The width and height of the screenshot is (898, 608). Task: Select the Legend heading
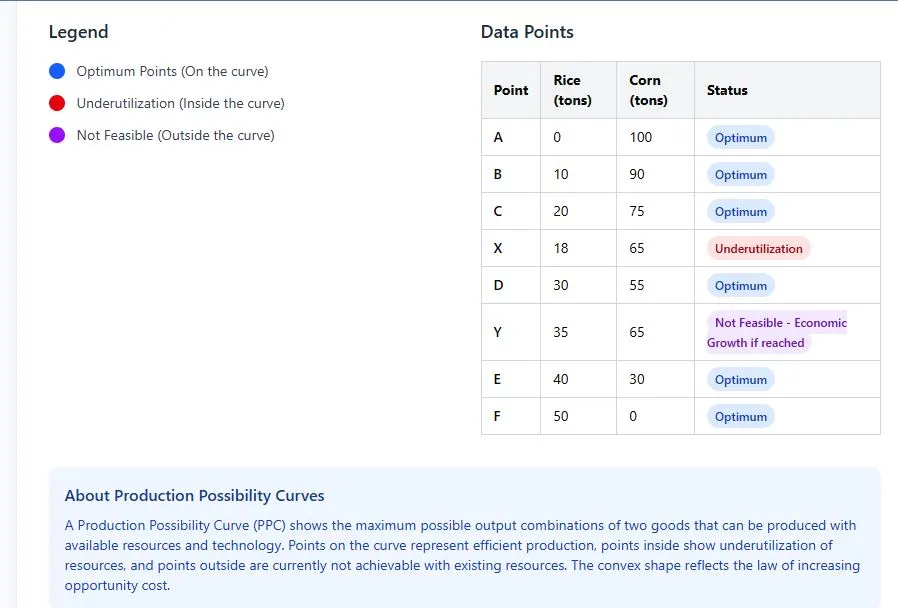click(78, 32)
